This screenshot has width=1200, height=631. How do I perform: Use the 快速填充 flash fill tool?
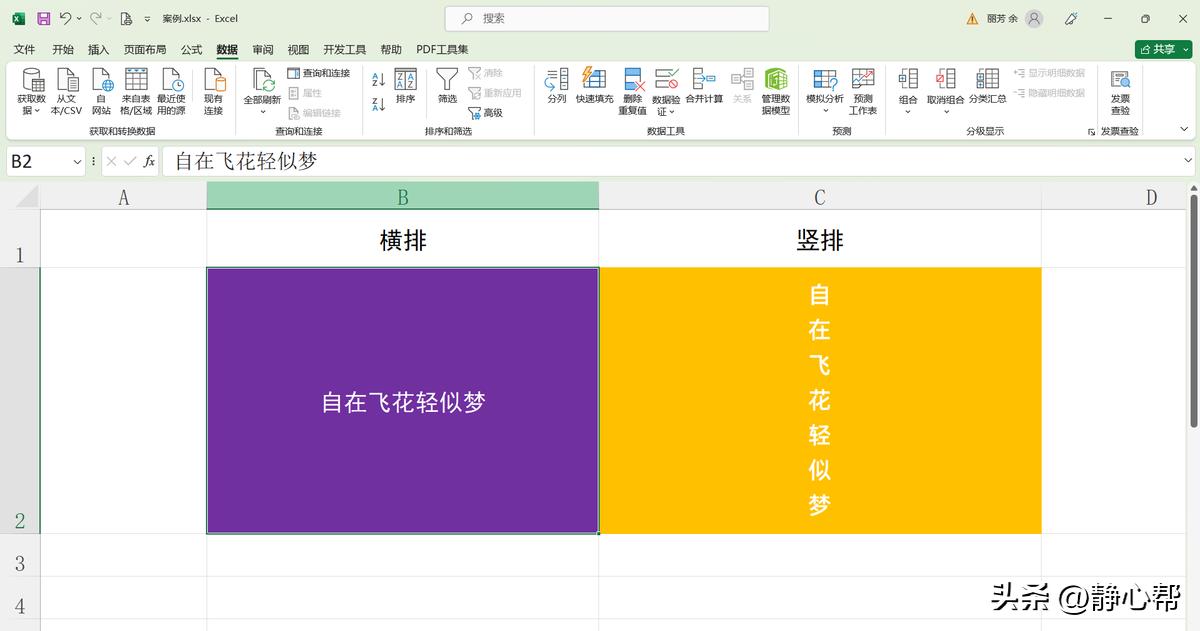click(x=594, y=90)
